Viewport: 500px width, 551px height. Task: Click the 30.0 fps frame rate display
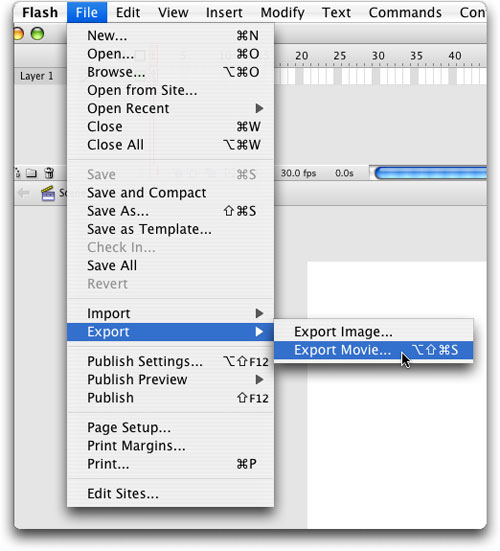coord(298,173)
